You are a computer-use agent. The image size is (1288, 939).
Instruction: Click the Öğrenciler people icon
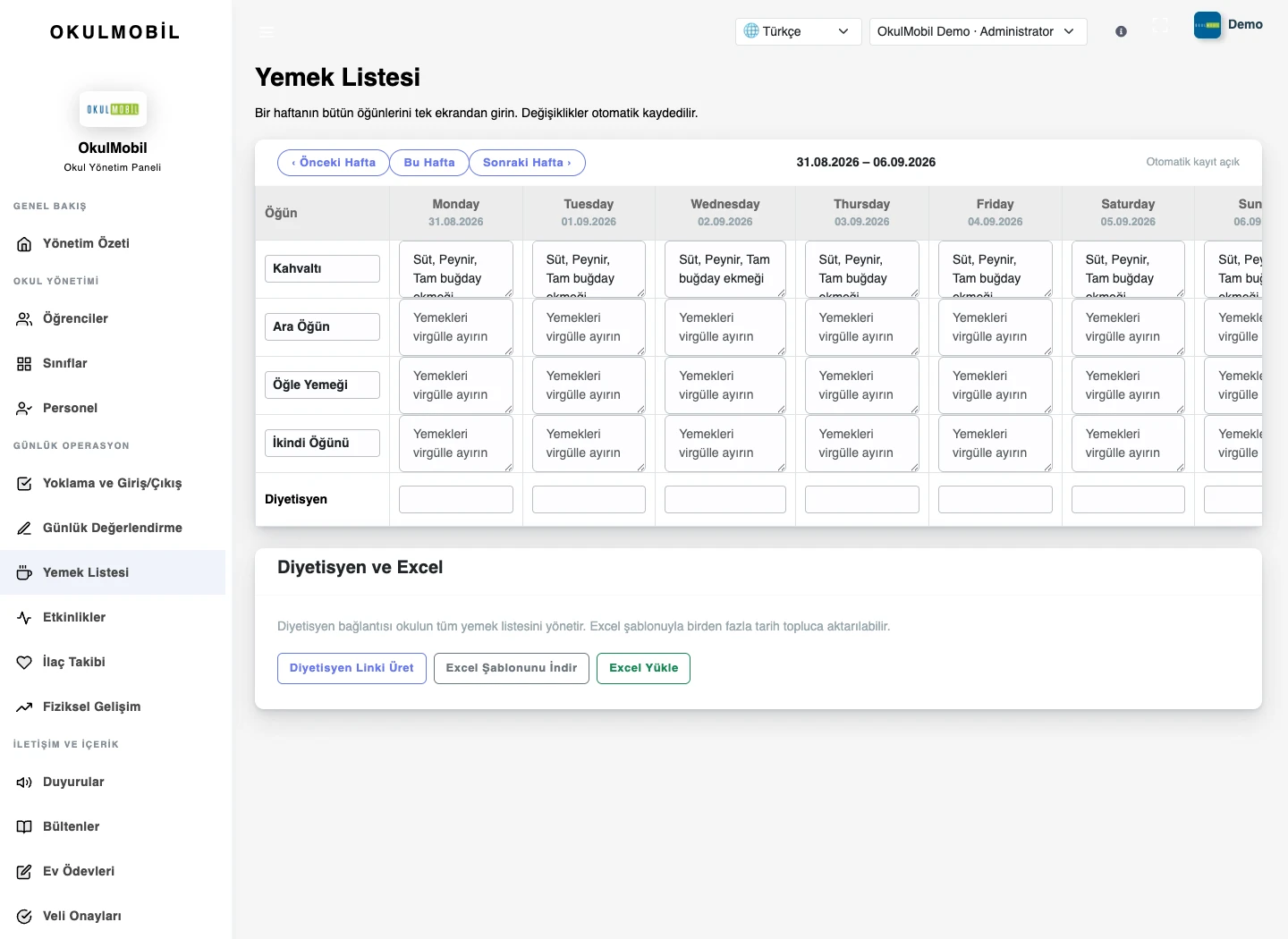point(24,318)
